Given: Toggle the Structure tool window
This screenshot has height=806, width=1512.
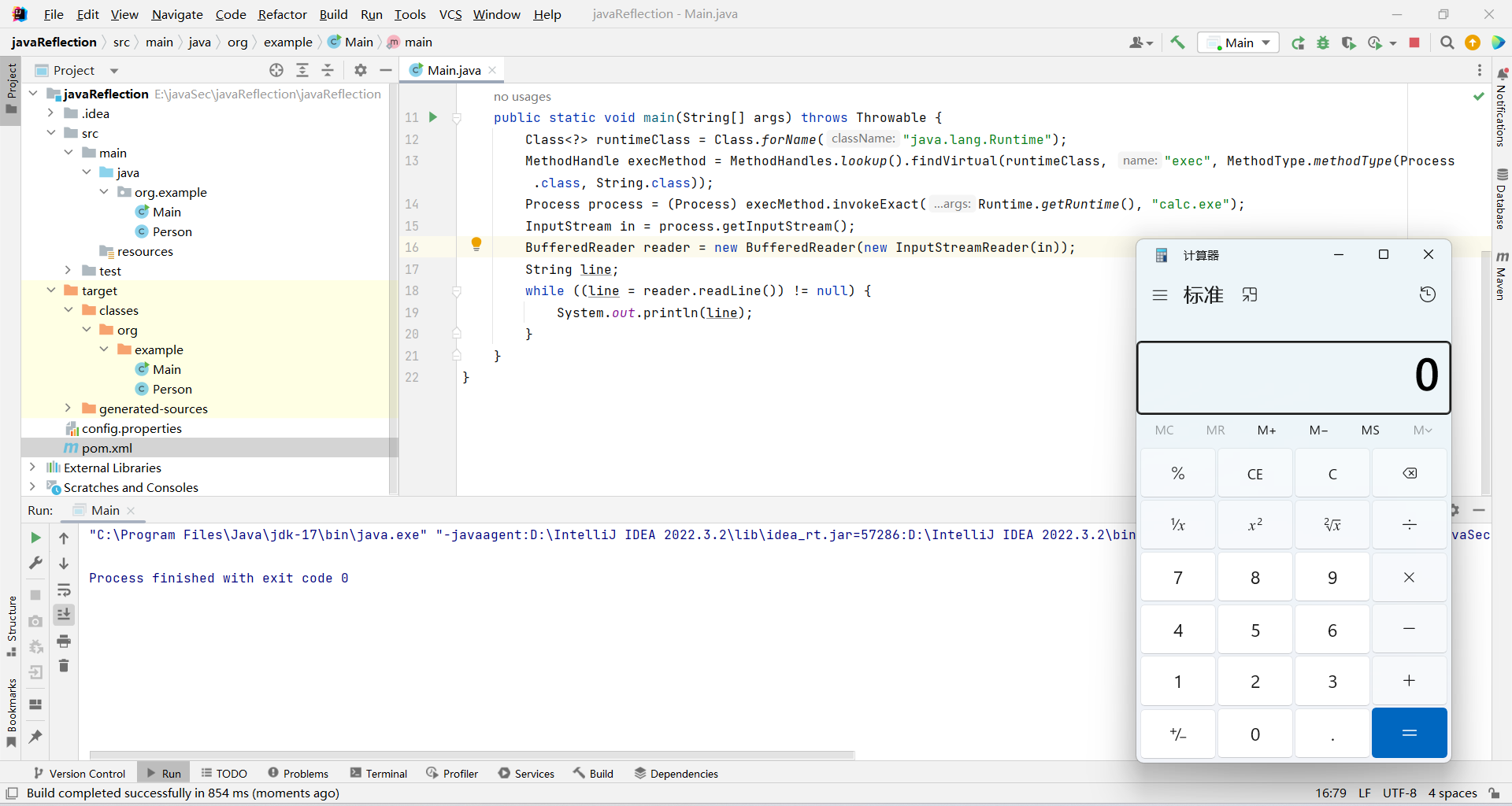Looking at the screenshot, I should pos(11,626).
